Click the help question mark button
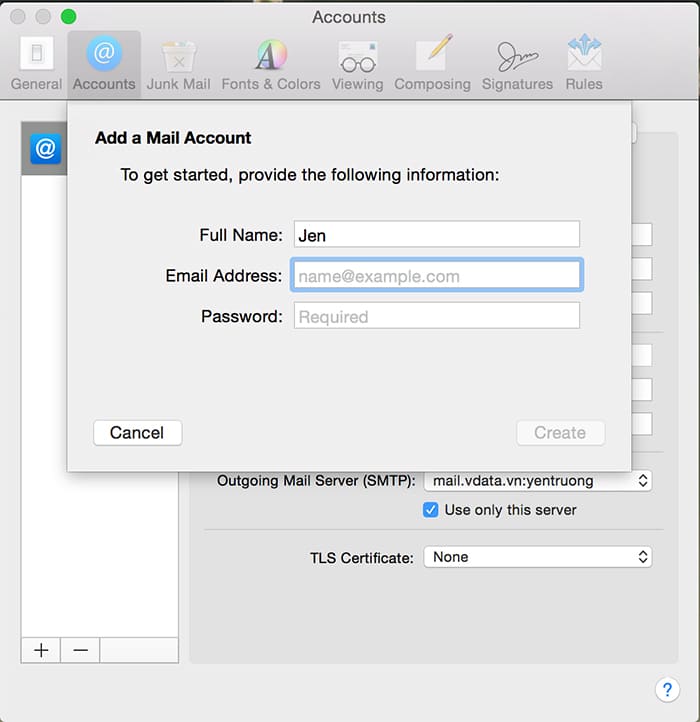This screenshot has height=722, width=700. pos(667,689)
